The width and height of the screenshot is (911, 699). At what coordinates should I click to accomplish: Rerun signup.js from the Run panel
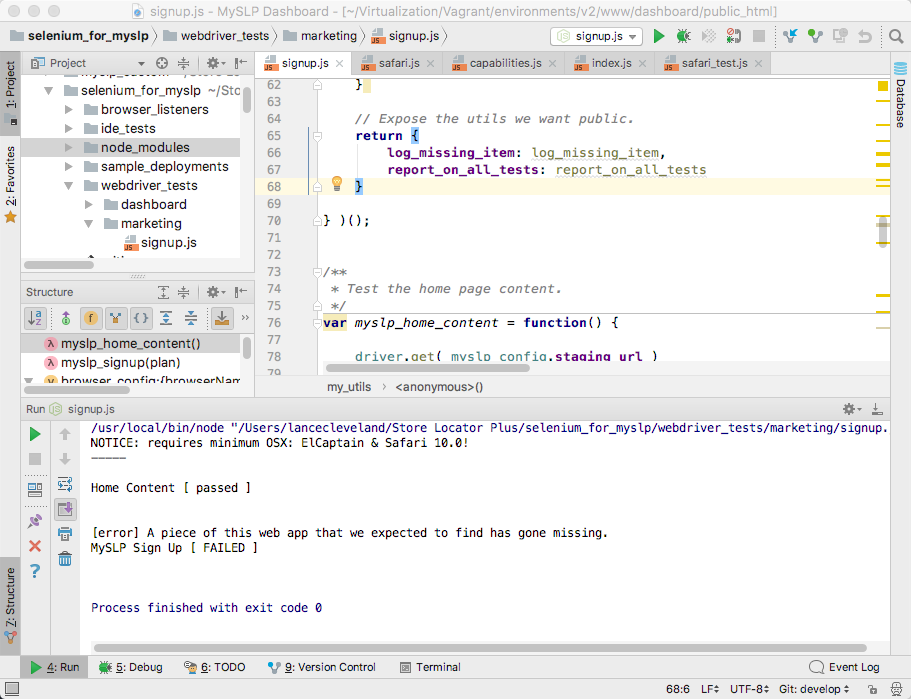[33, 434]
